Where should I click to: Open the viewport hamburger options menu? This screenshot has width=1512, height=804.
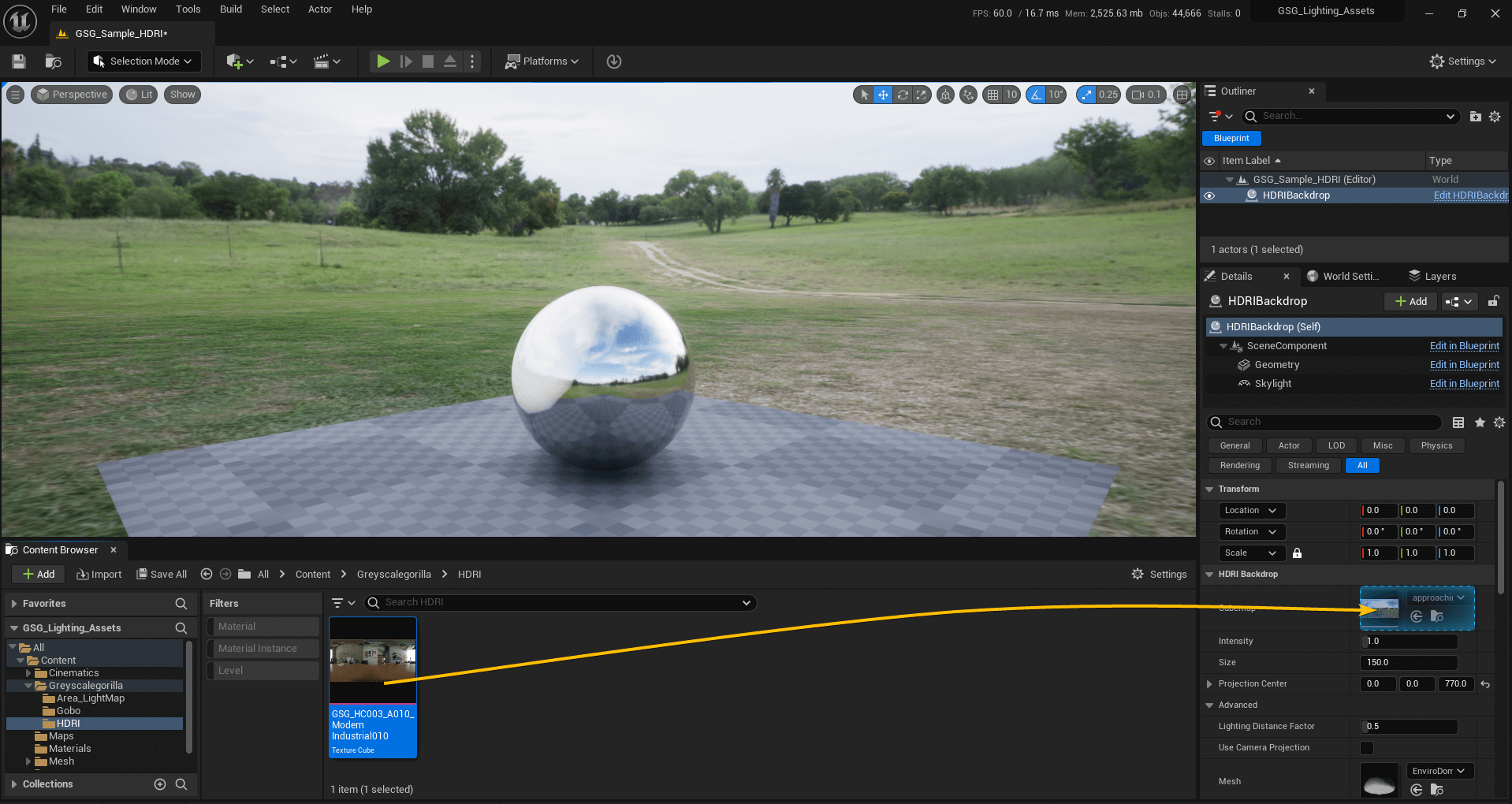point(15,95)
